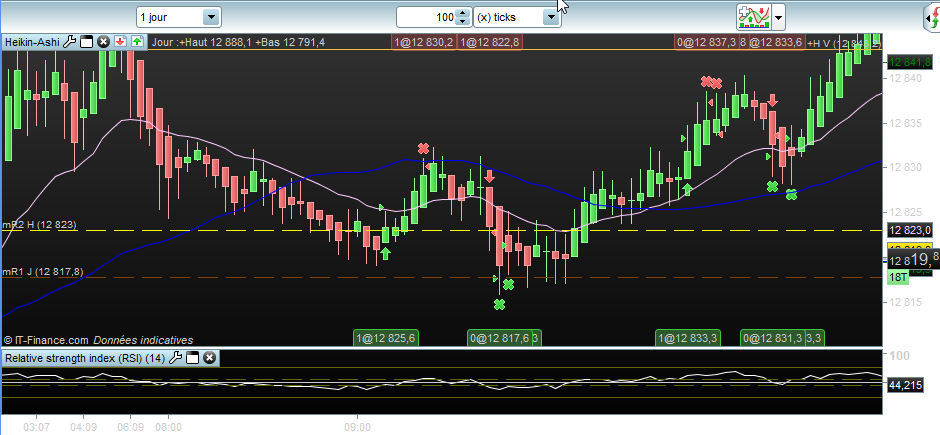Click the 12 823,0 price axis tag
Viewport: 940px width, 435px height.
(909, 230)
